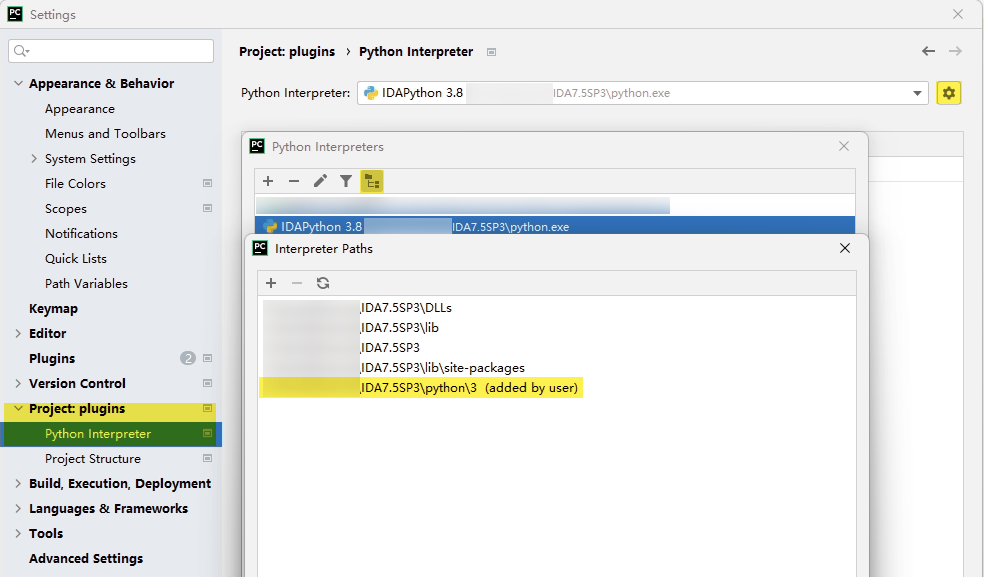
Task: Open Project Structure settings
Action: [93, 458]
